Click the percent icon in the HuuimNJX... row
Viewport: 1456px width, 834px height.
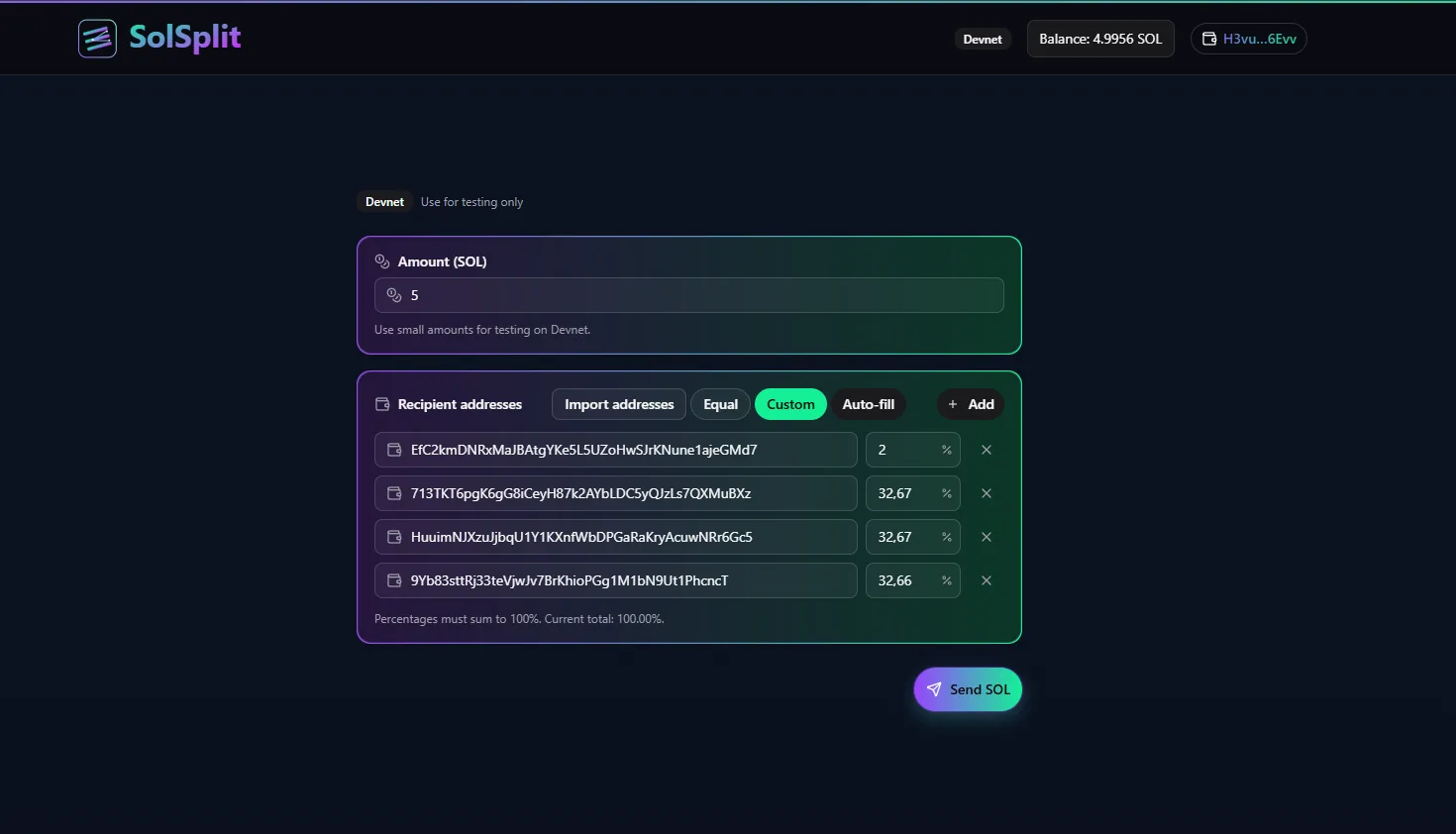[x=947, y=537]
